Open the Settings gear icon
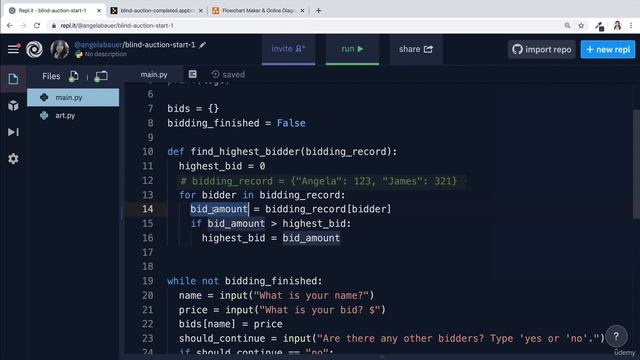This screenshot has height=360, width=640. tap(13, 159)
